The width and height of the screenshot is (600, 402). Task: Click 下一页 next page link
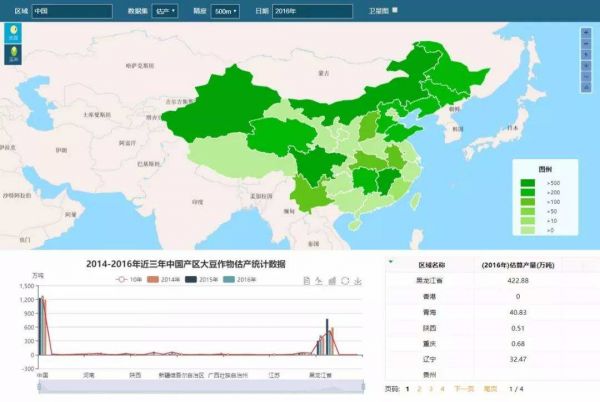[463, 388]
